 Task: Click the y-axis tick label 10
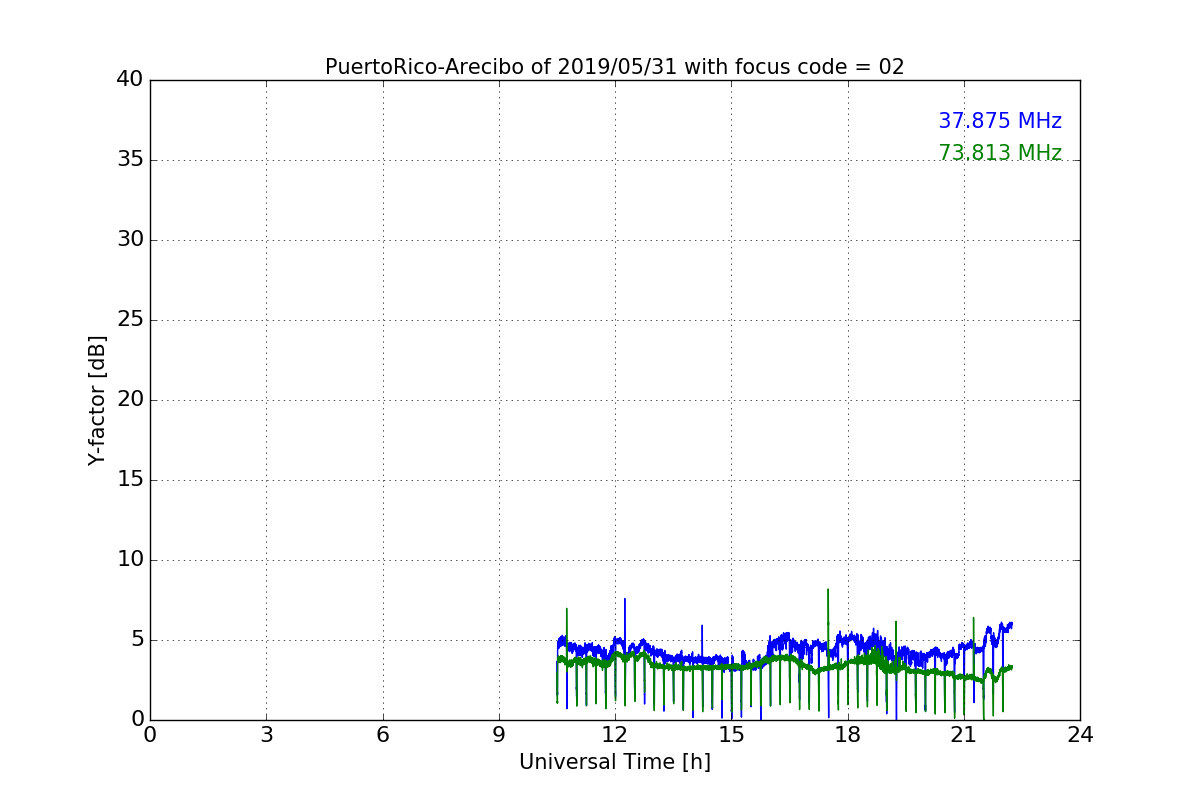coord(130,560)
